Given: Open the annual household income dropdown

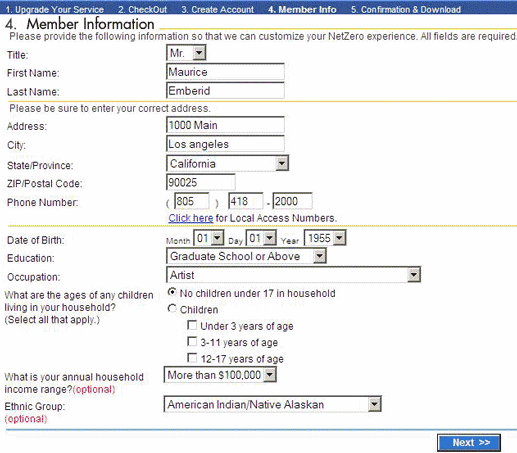Looking at the screenshot, I should (x=220, y=375).
